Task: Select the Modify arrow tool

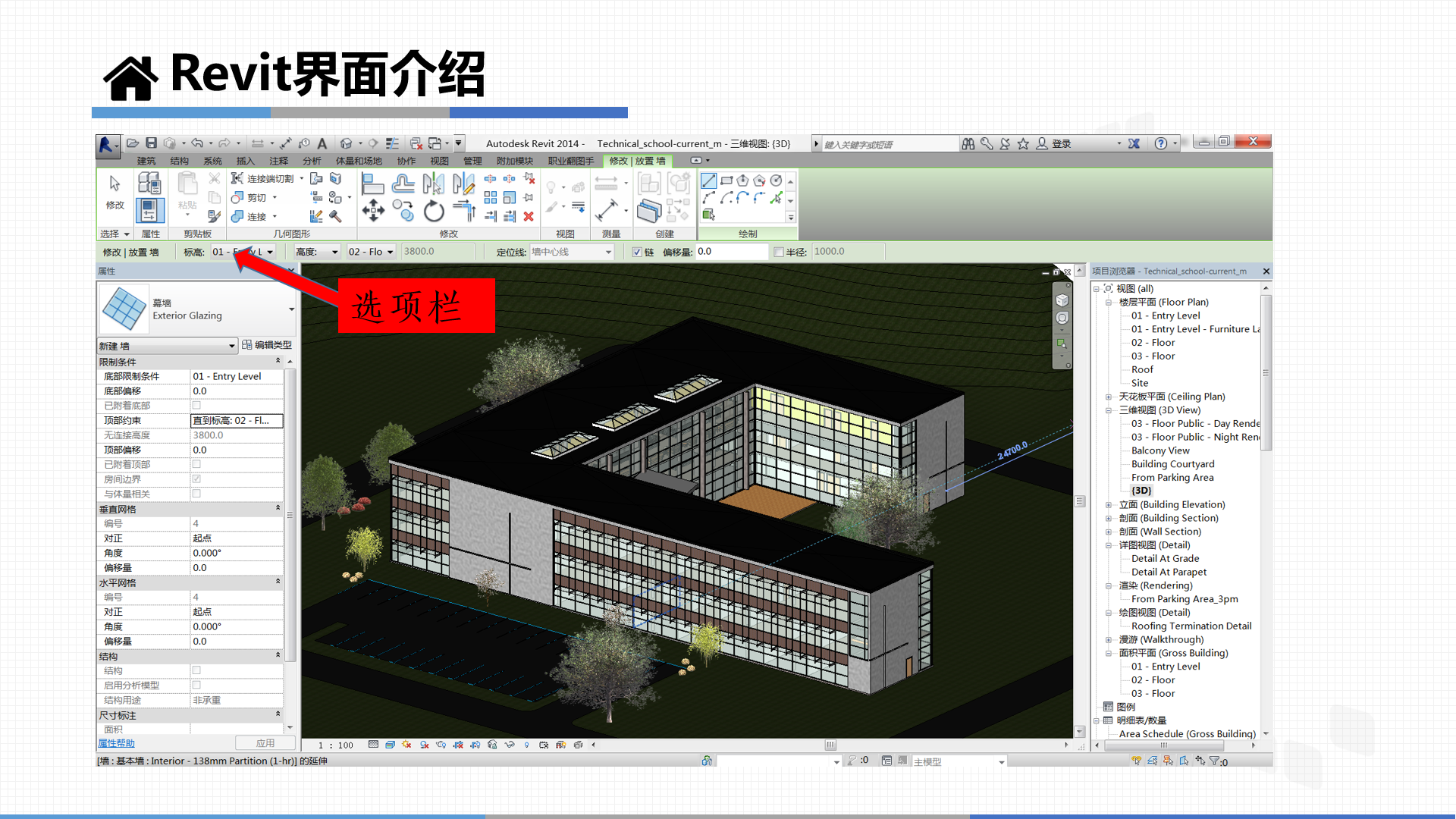Action: coord(115,184)
